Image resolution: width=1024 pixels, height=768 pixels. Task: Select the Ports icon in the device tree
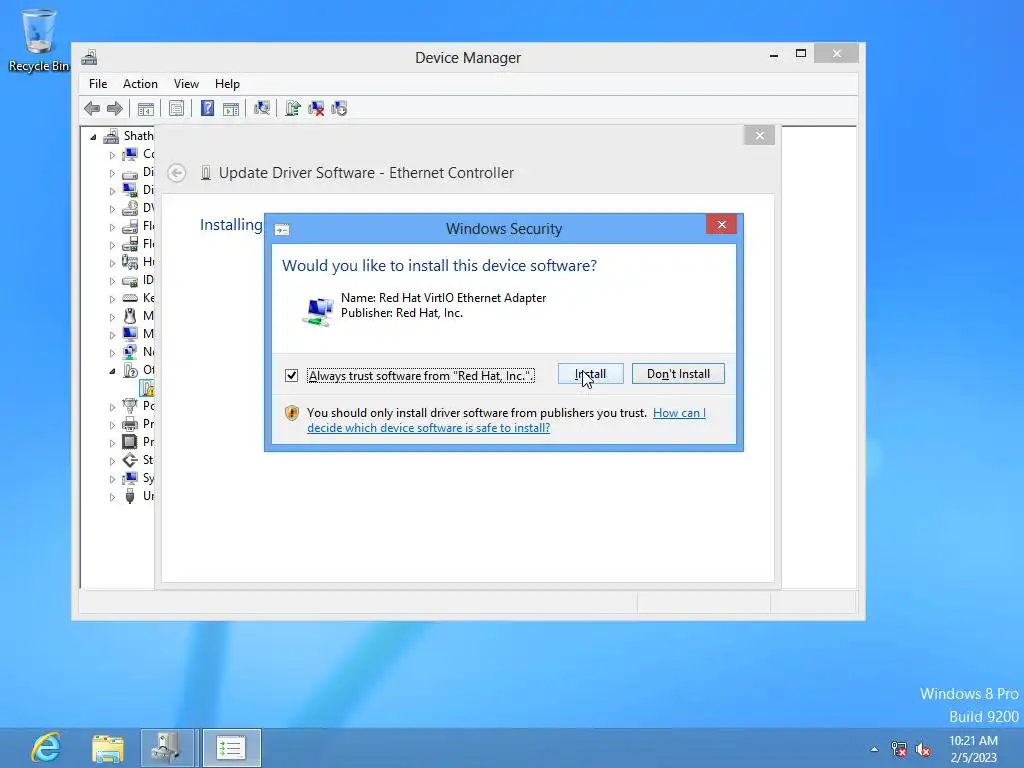(x=130, y=406)
